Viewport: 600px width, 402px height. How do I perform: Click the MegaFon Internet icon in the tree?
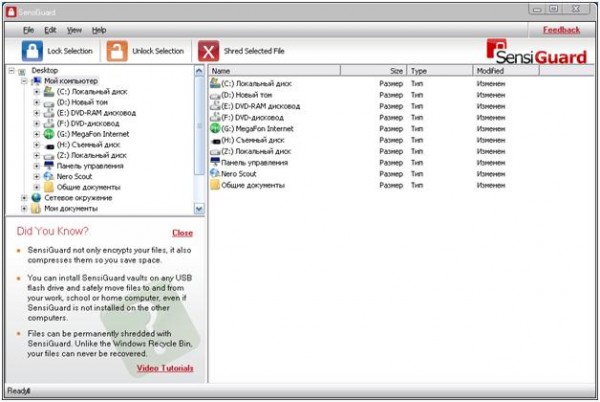(49, 134)
